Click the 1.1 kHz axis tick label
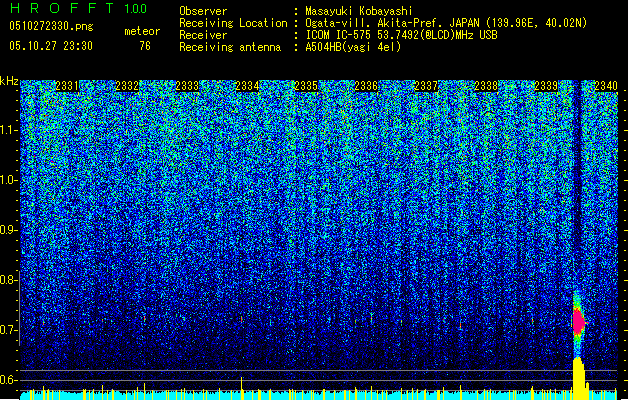The height and width of the screenshot is (400, 629). pos(9,130)
